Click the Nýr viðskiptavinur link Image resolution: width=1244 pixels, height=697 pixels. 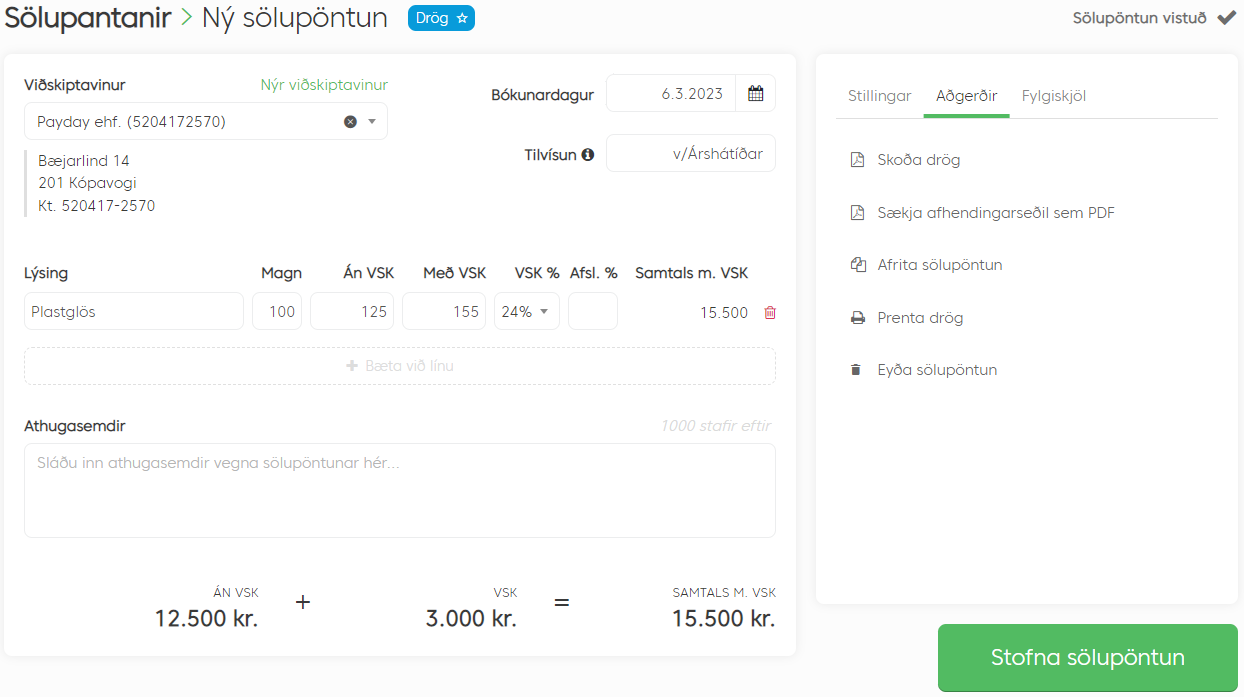pyautogui.click(x=324, y=85)
